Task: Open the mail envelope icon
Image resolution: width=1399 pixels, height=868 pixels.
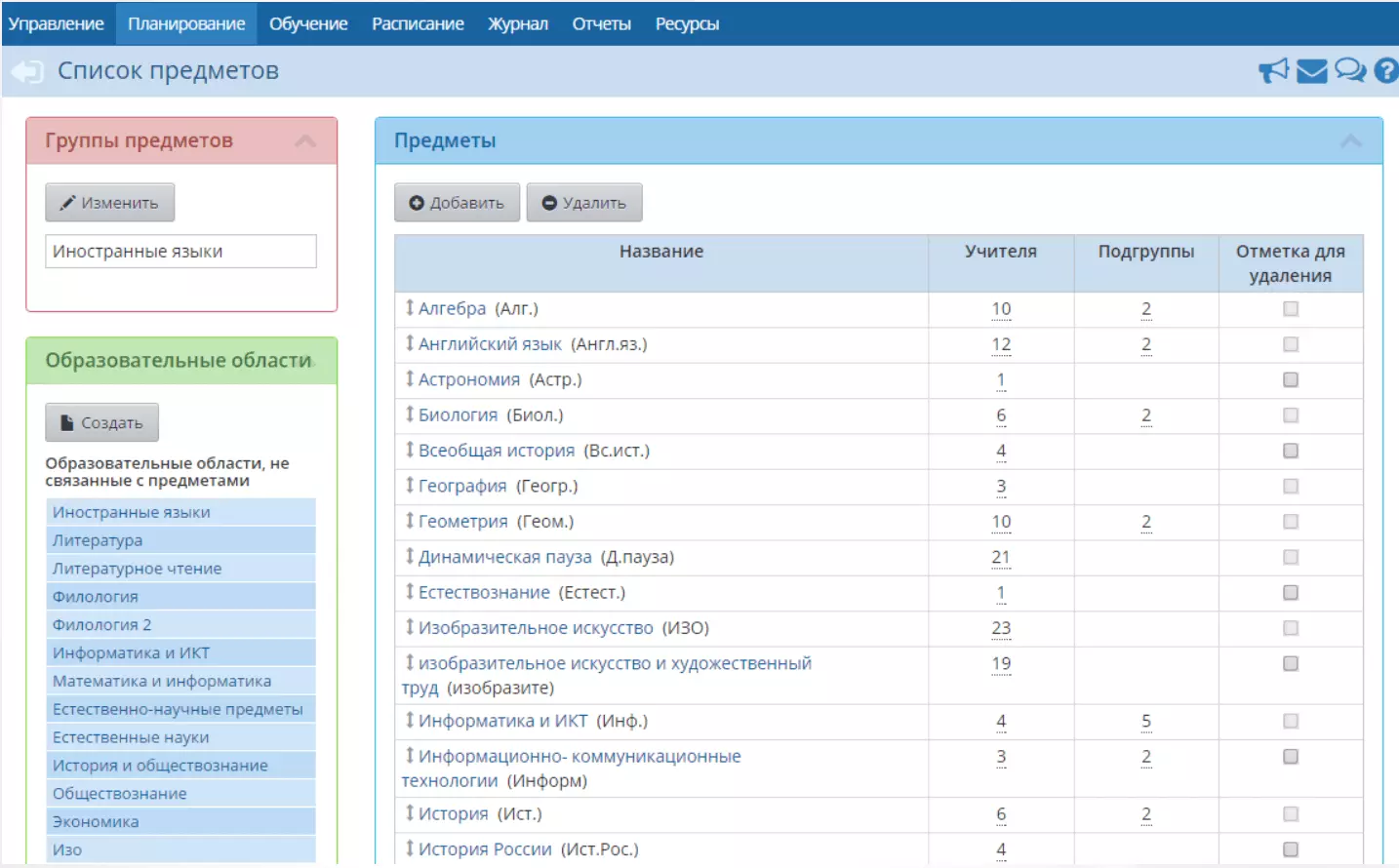Action: pos(1311,70)
